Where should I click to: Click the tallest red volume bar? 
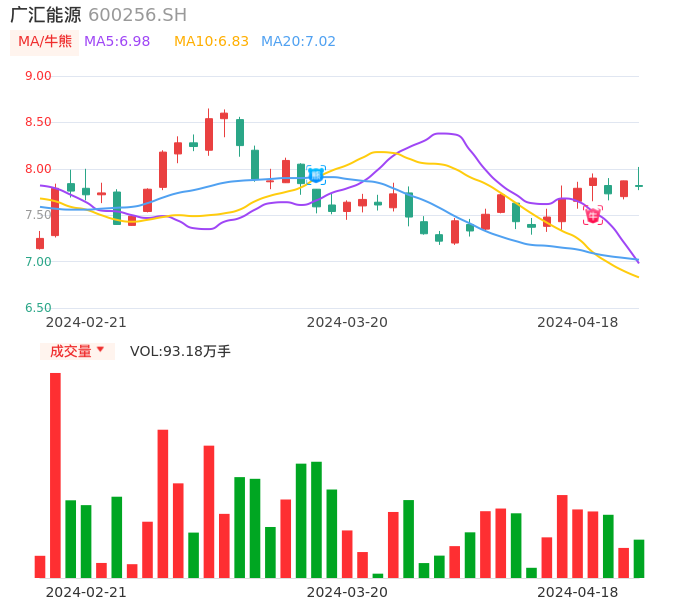55,475
